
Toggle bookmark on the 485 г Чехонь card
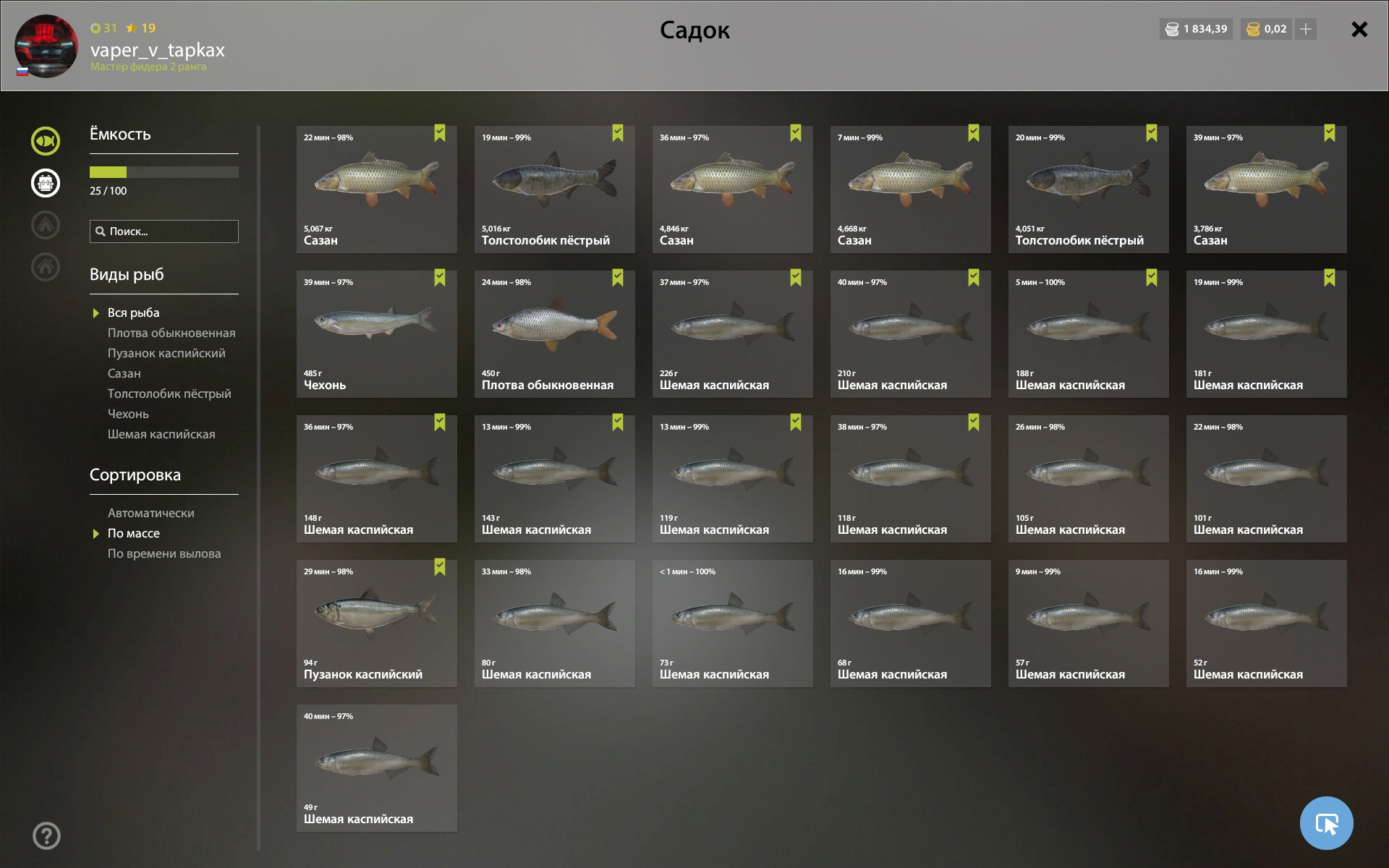tap(440, 278)
